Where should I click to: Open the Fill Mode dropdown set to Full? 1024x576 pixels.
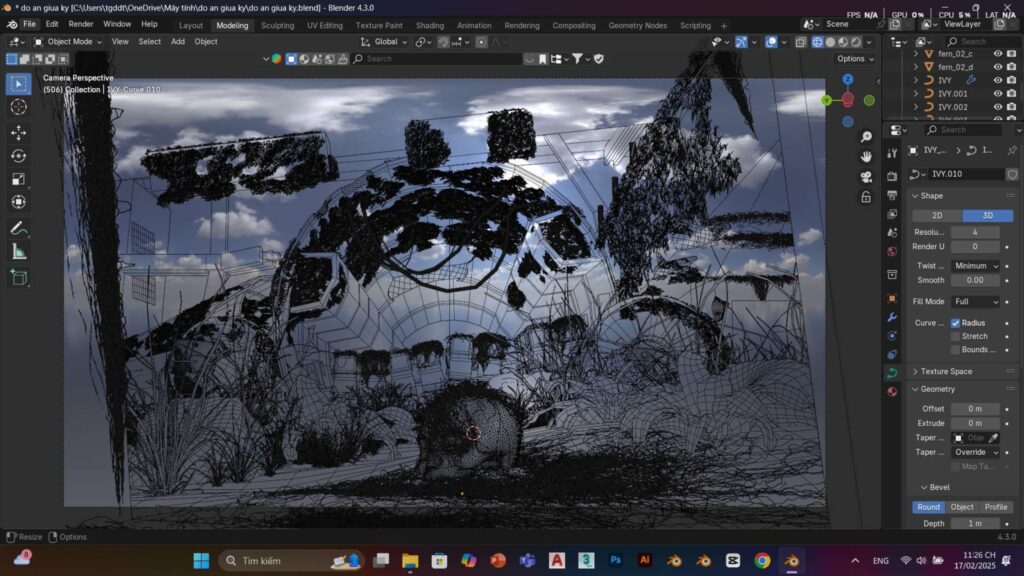975,301
